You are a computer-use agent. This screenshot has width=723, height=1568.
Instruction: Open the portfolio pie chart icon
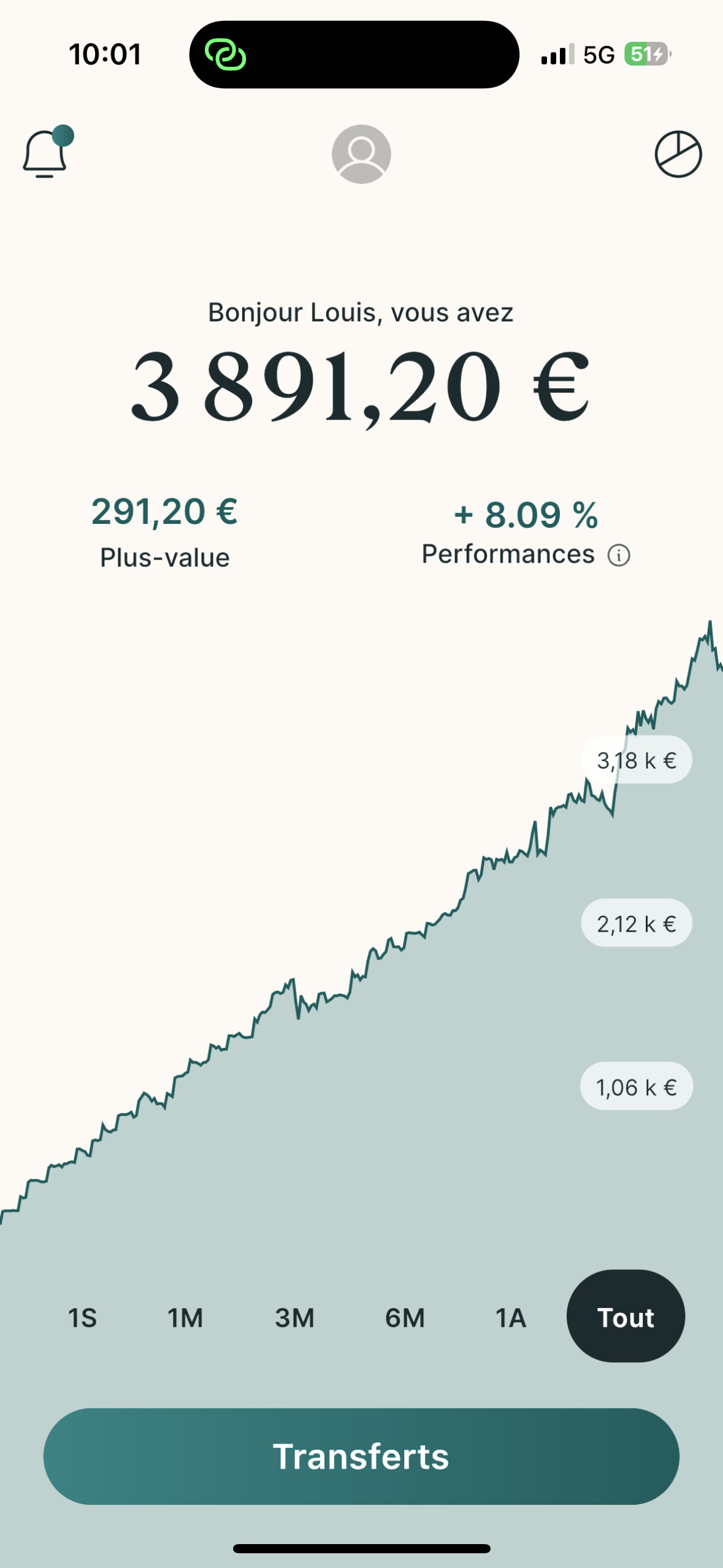678,154
